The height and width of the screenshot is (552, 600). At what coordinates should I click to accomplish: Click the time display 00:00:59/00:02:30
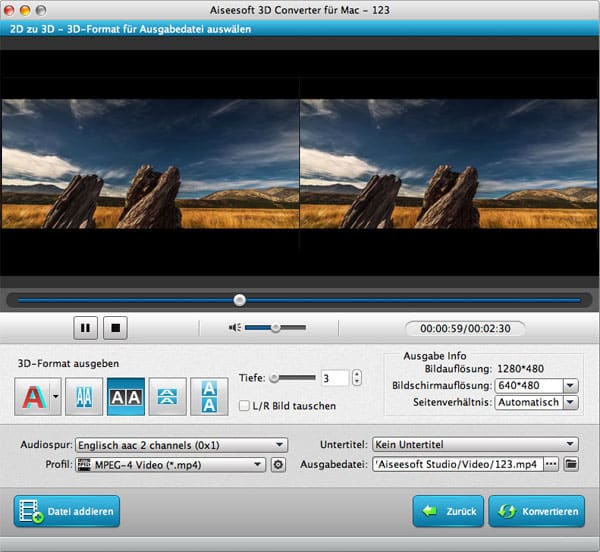click(465, 328)
